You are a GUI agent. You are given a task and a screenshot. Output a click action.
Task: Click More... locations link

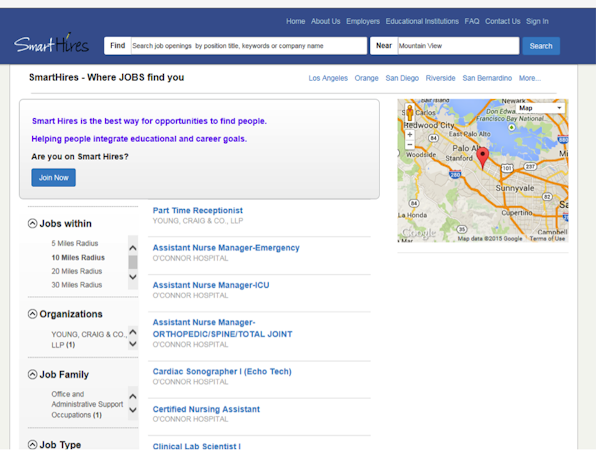pos(529,78)
